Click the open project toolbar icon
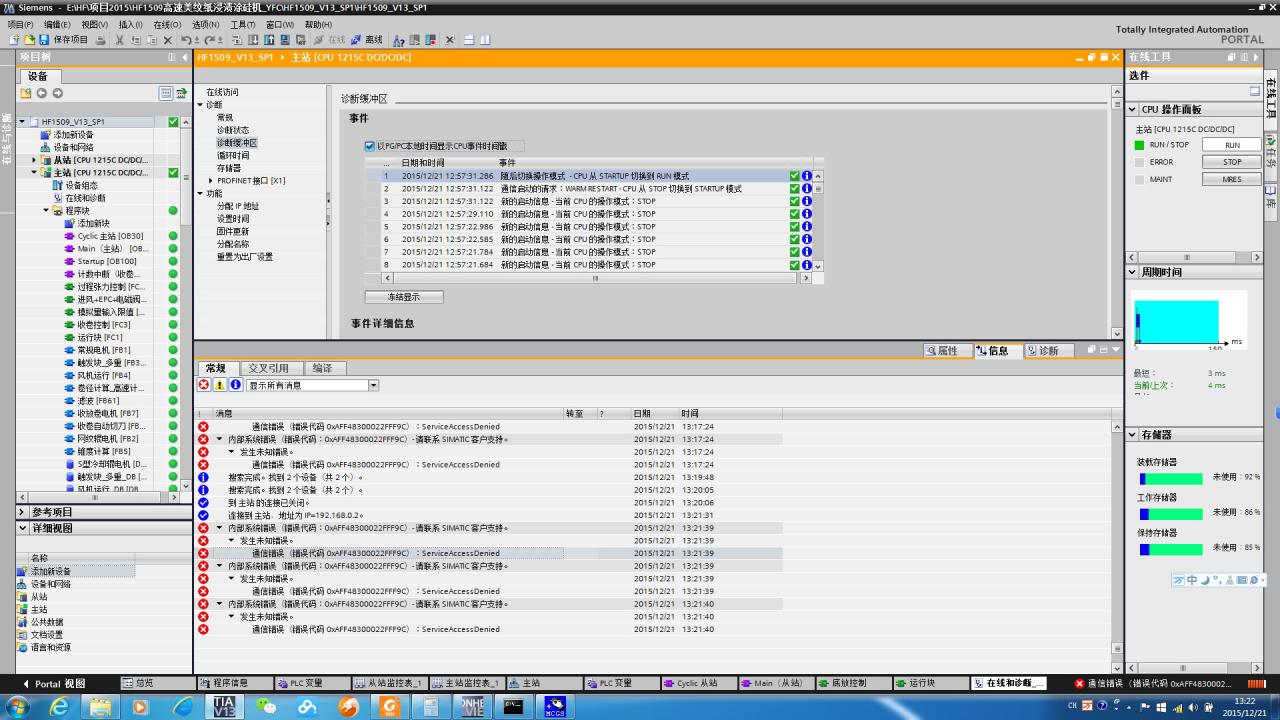The image size is (1280, 720). pyautogui.click(x=28, y=40)
